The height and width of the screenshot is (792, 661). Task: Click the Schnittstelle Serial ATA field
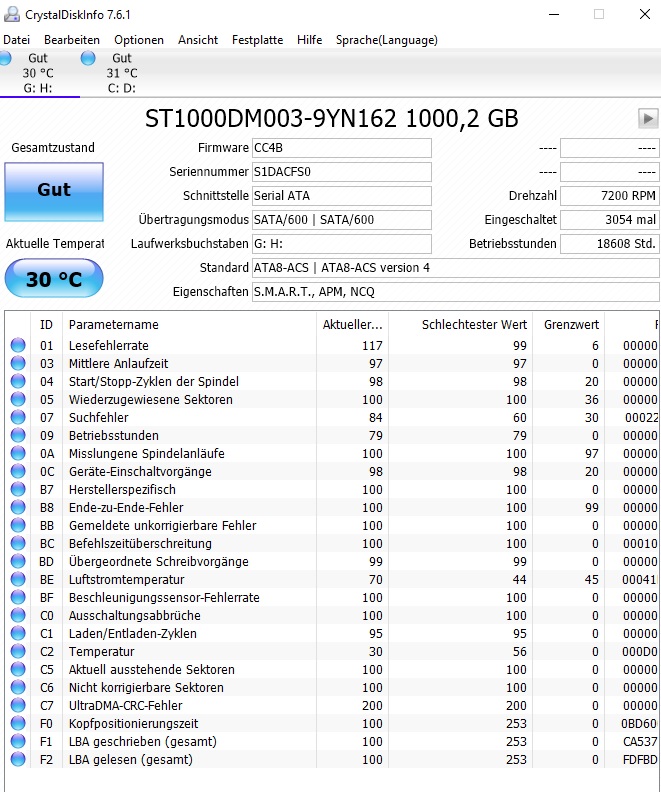coord(342,195)
